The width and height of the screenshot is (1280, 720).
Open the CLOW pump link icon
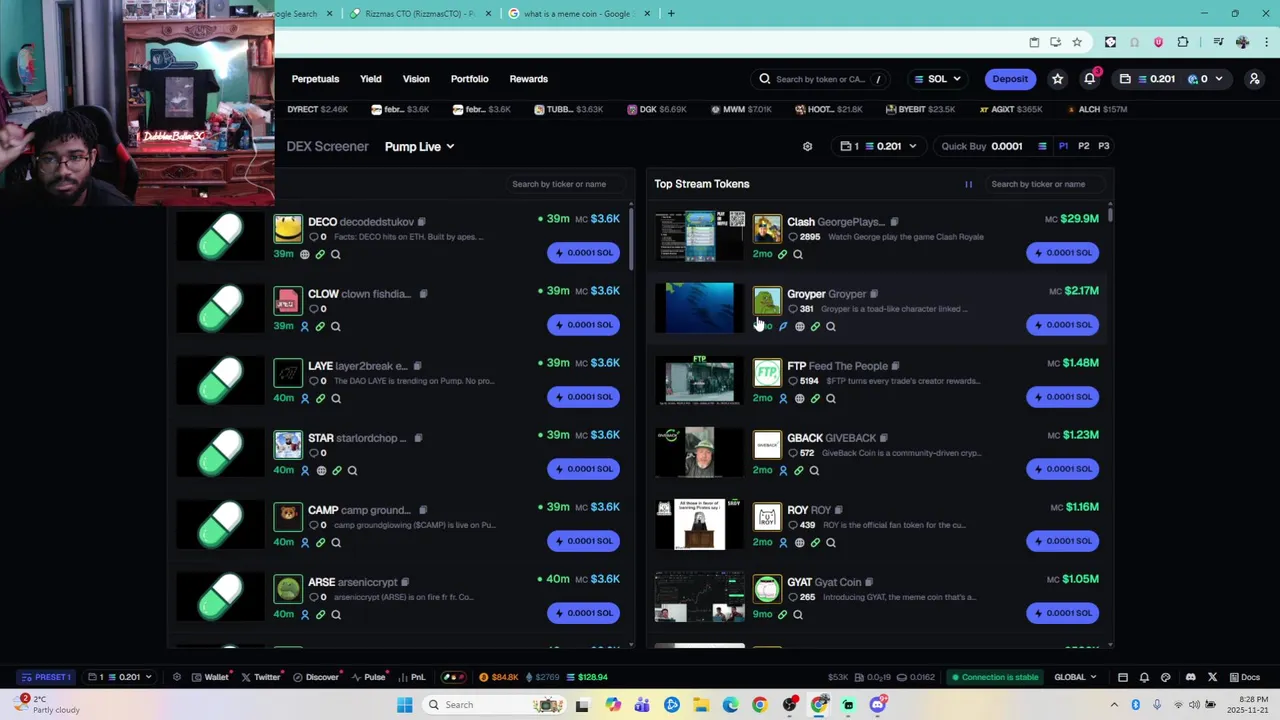[320, 326]
